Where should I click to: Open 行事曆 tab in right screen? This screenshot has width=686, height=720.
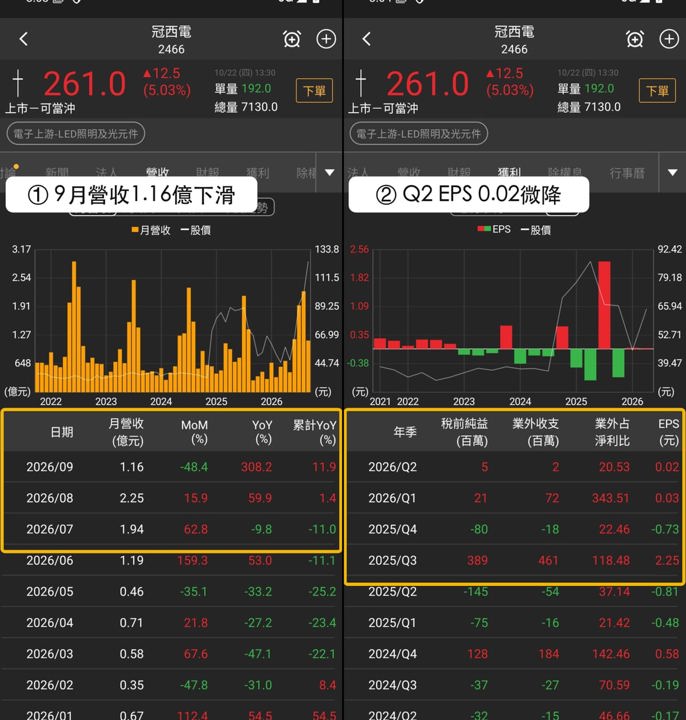tap(627, 172)
